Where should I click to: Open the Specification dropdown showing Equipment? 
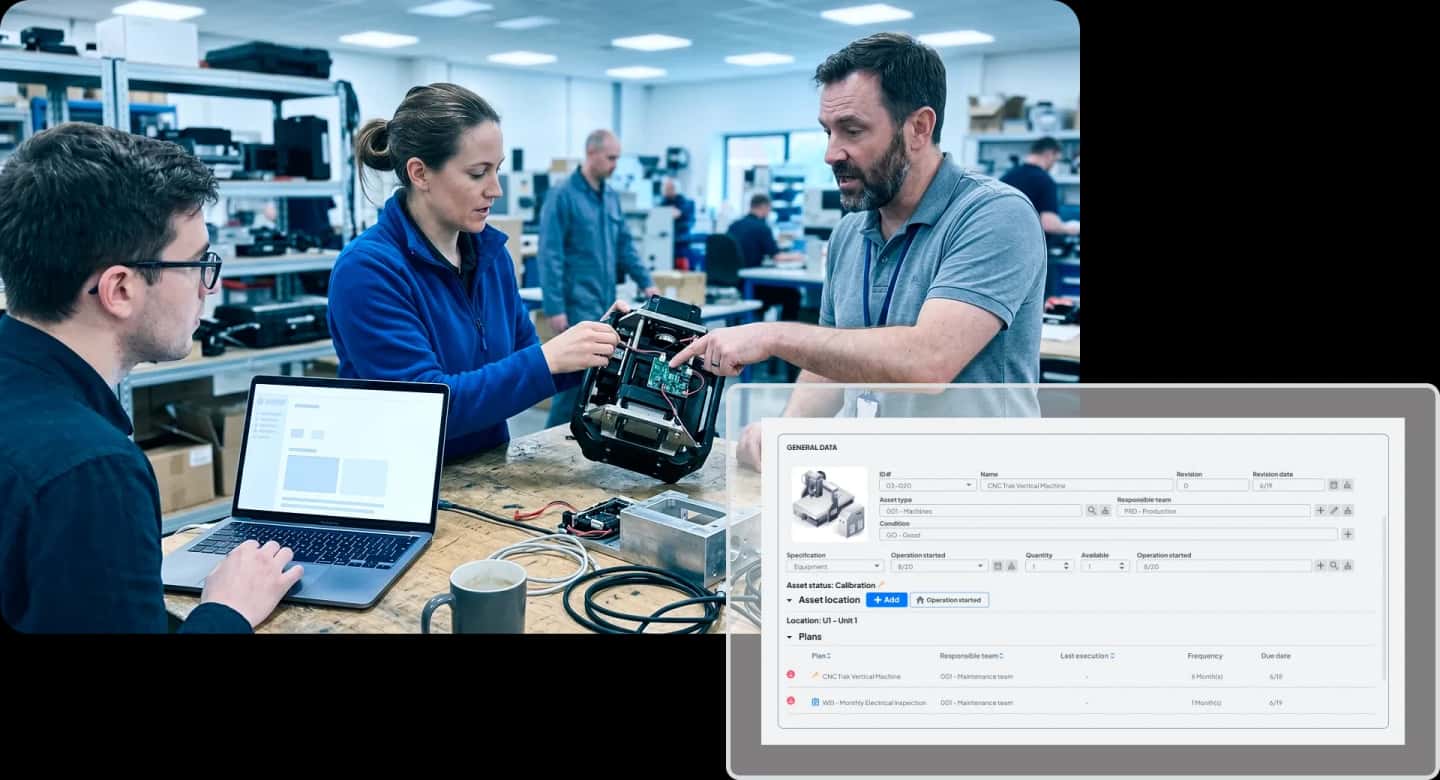pos(835,566)
